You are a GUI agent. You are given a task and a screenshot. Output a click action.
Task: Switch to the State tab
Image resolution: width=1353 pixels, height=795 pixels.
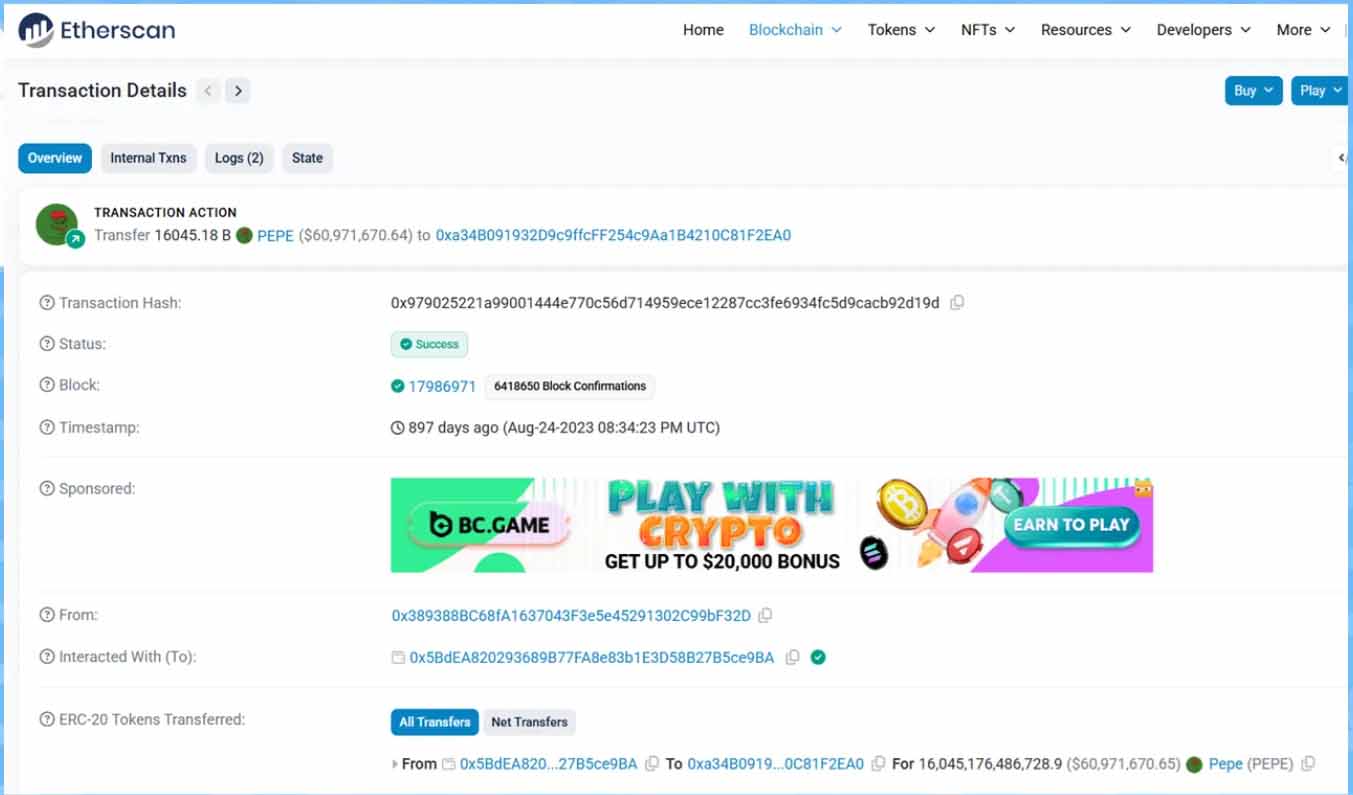[307, 158]
